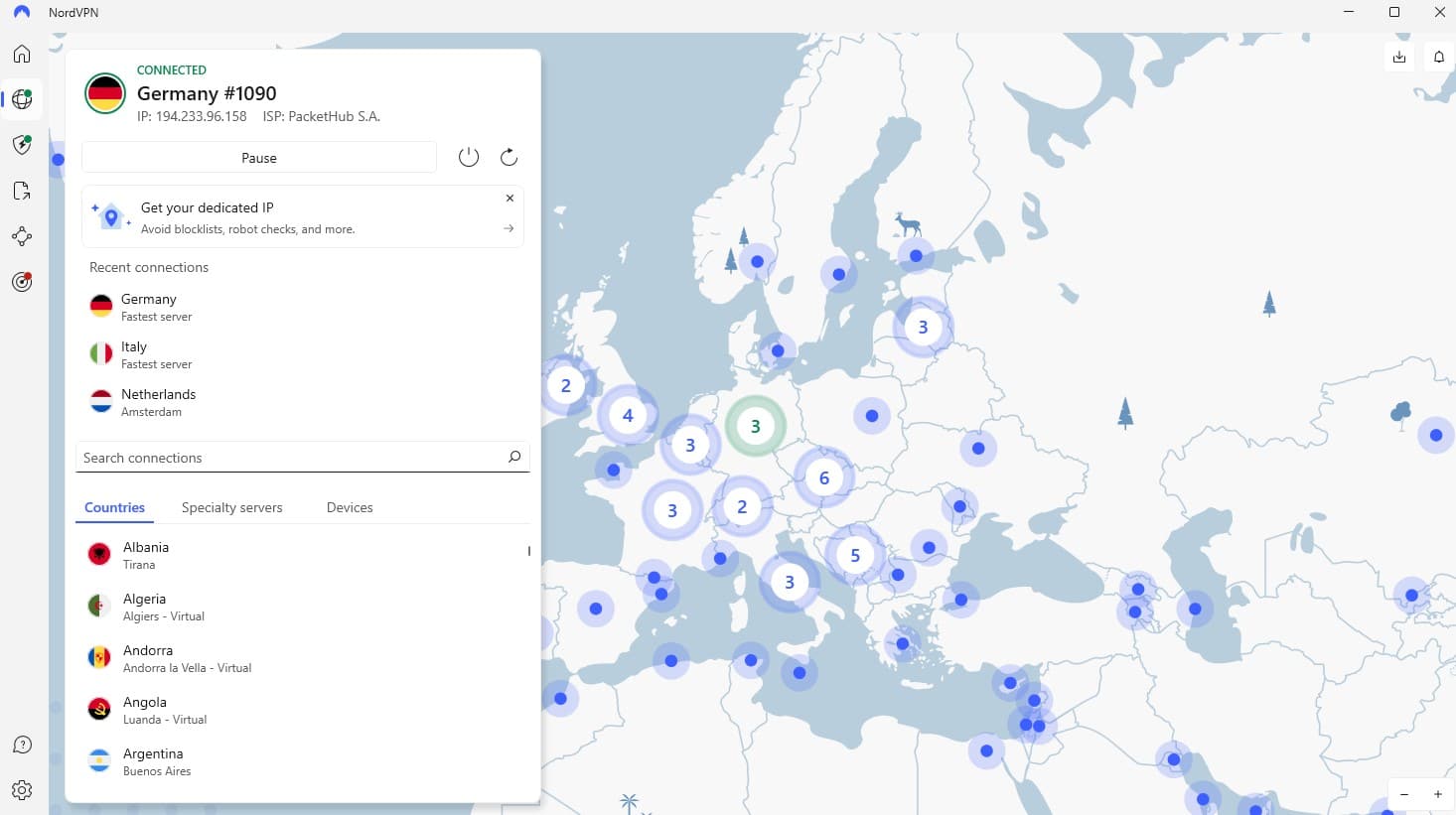Viewport: 1456px width, 815px height.
Task: Open the downloads icon top right
Action: click(1399, 57)
